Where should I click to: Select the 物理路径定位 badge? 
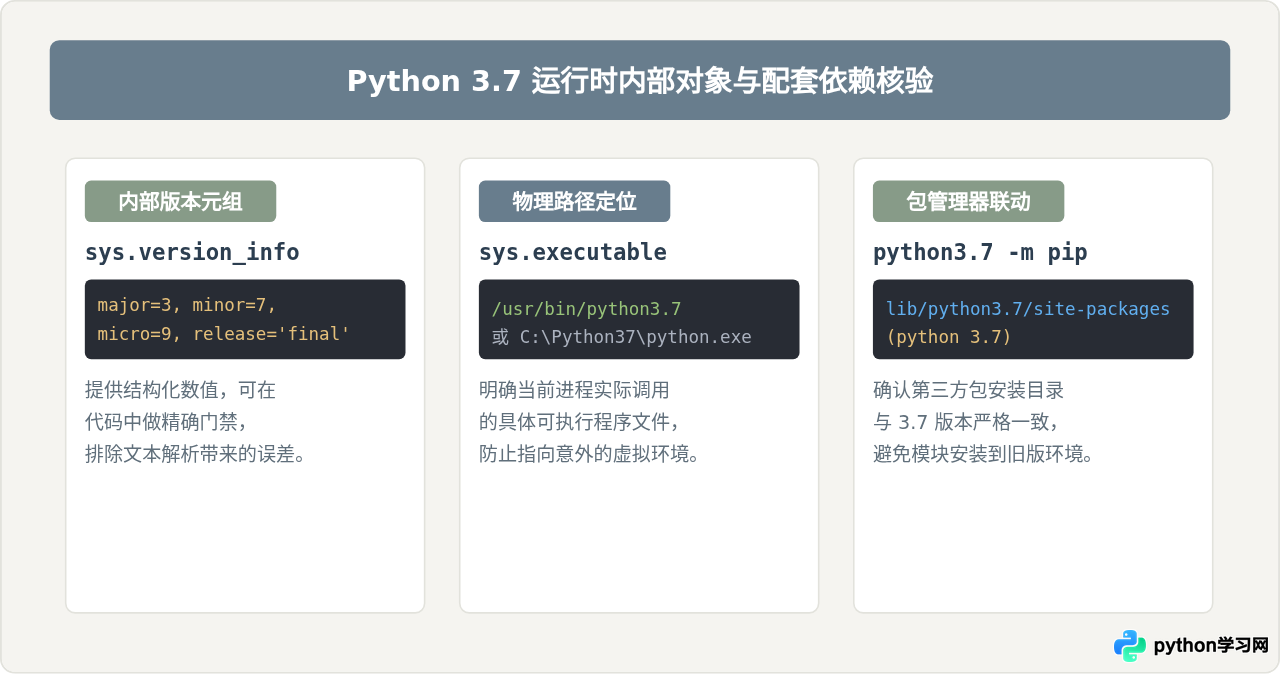(x=574, y=201)
